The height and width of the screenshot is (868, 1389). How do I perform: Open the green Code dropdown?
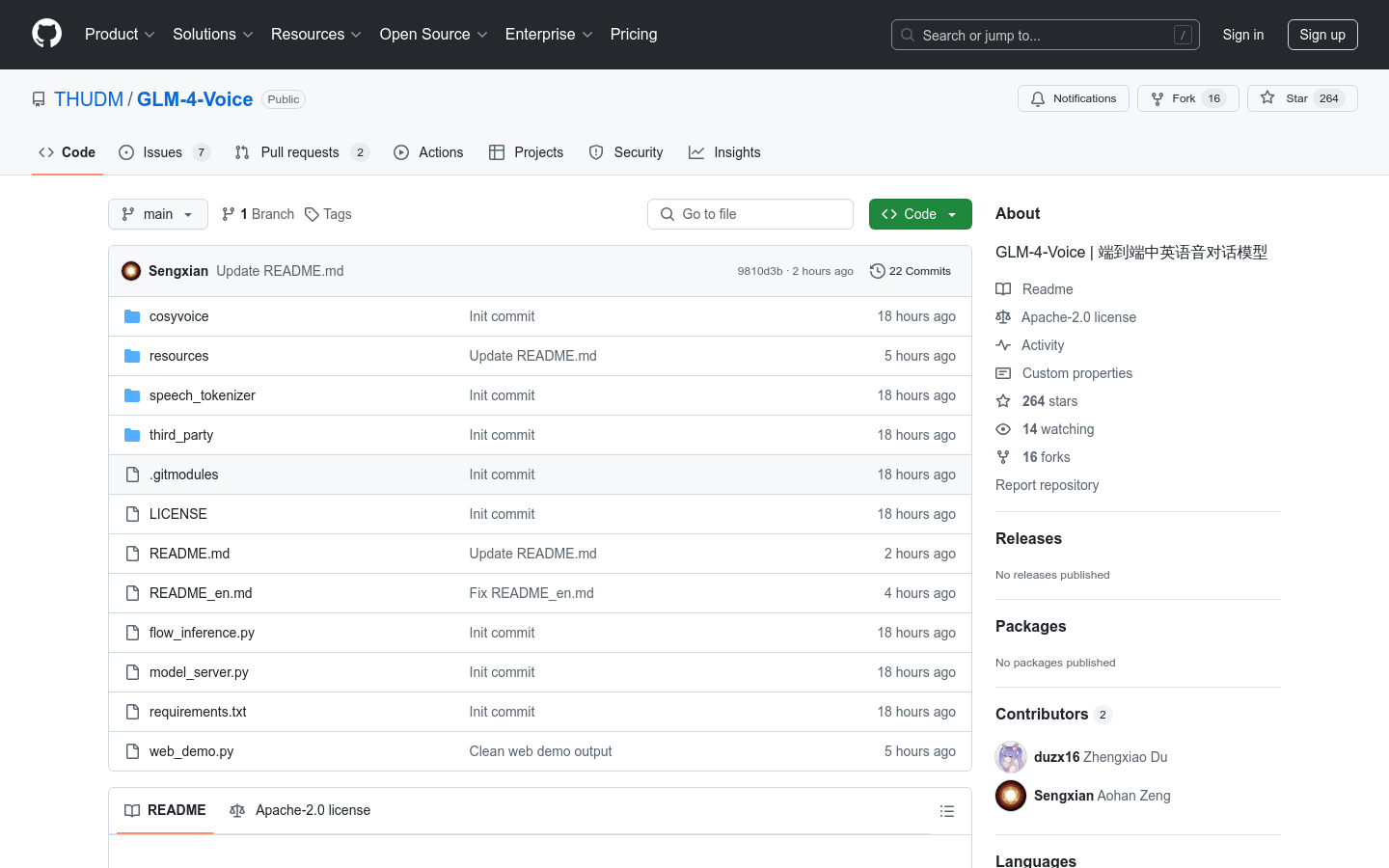click(919, 214)
